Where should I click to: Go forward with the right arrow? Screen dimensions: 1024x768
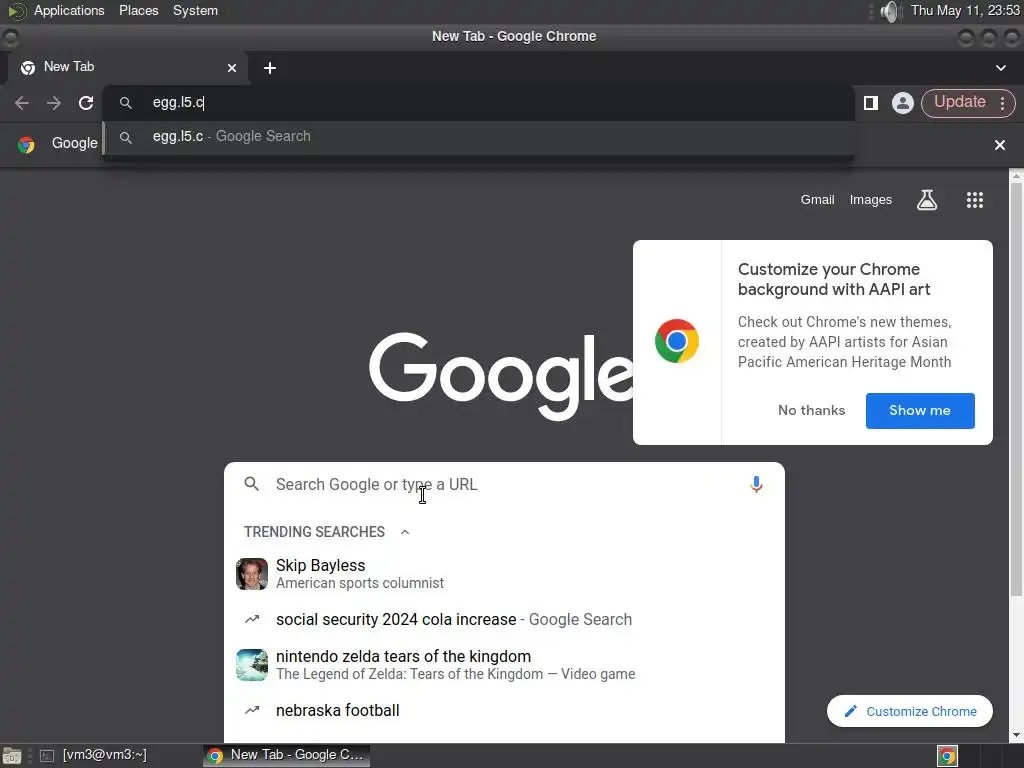(54, 103)
